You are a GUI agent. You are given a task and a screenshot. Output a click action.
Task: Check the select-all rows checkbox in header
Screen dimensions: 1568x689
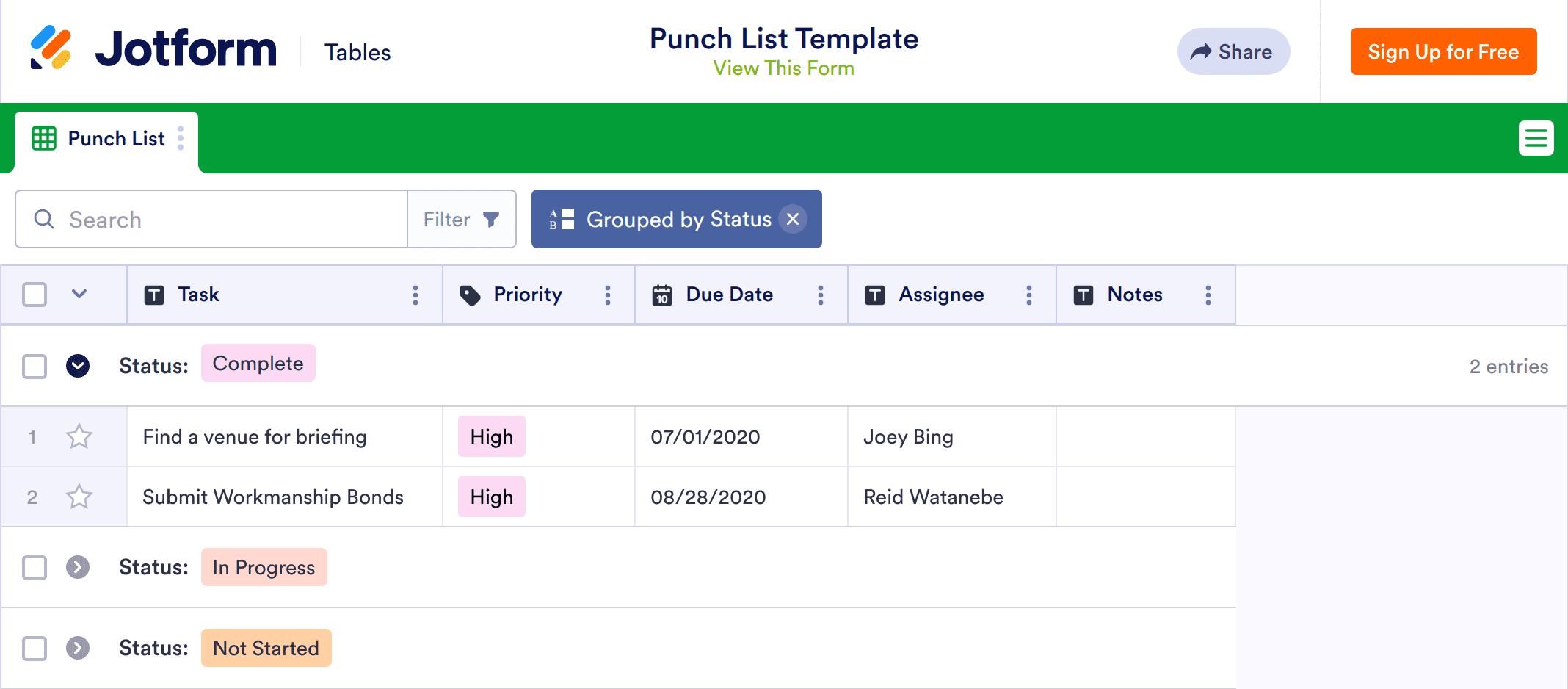[x=35, y=295]
